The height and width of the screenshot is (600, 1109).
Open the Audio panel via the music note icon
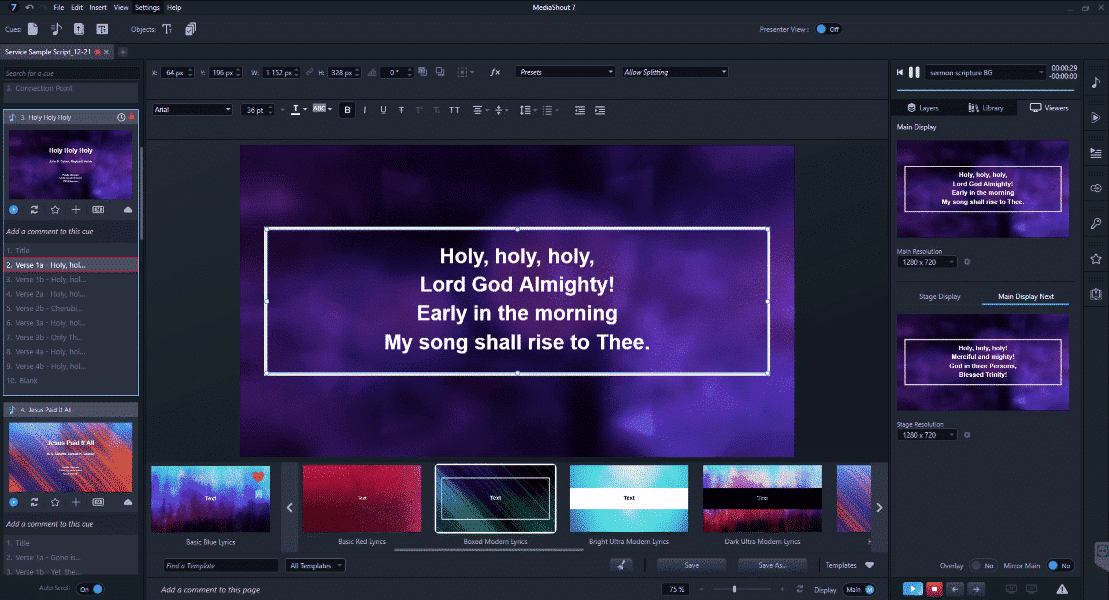click(1095, 83)
